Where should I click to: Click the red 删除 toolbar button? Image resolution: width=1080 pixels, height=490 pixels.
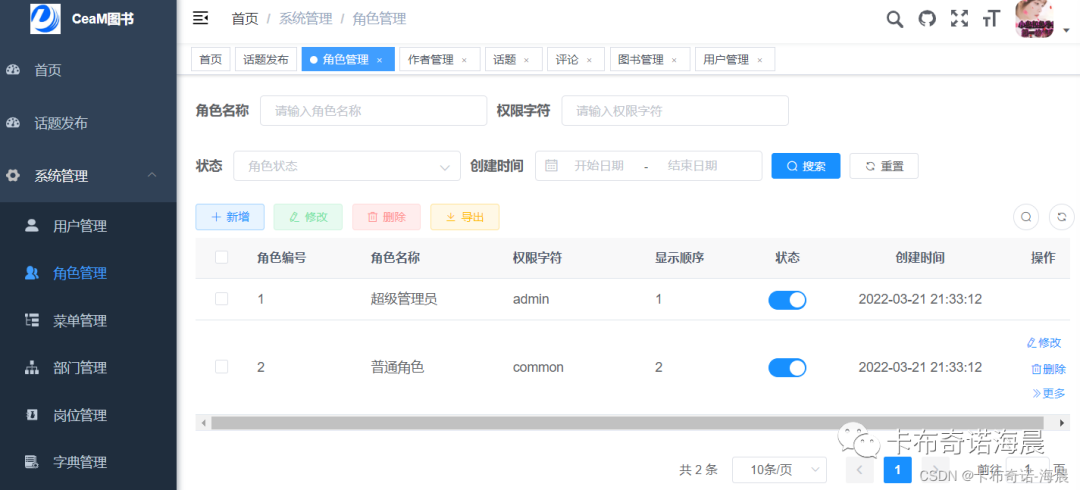[x=386, y=217]
